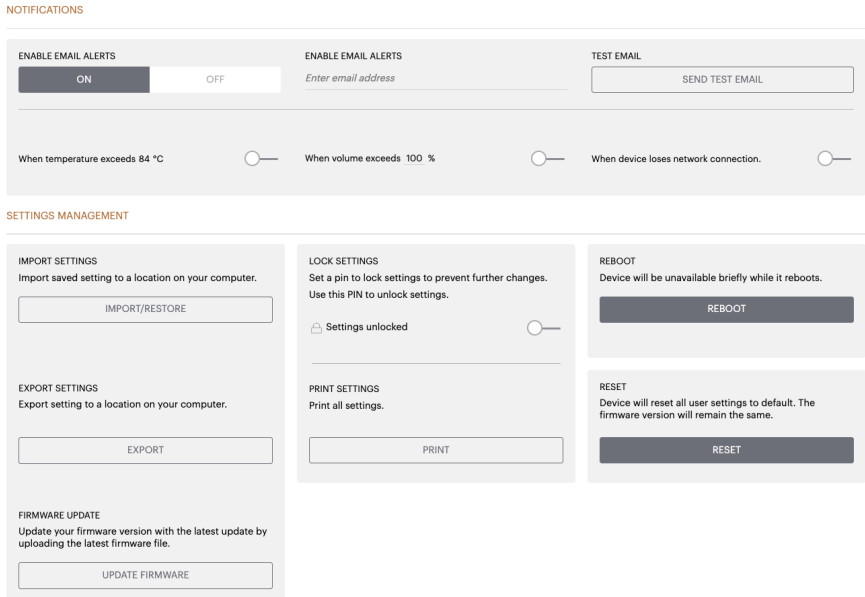Toggle the Settings unlocked lock switch
The image size is (865, 597).
click(544, 327)
